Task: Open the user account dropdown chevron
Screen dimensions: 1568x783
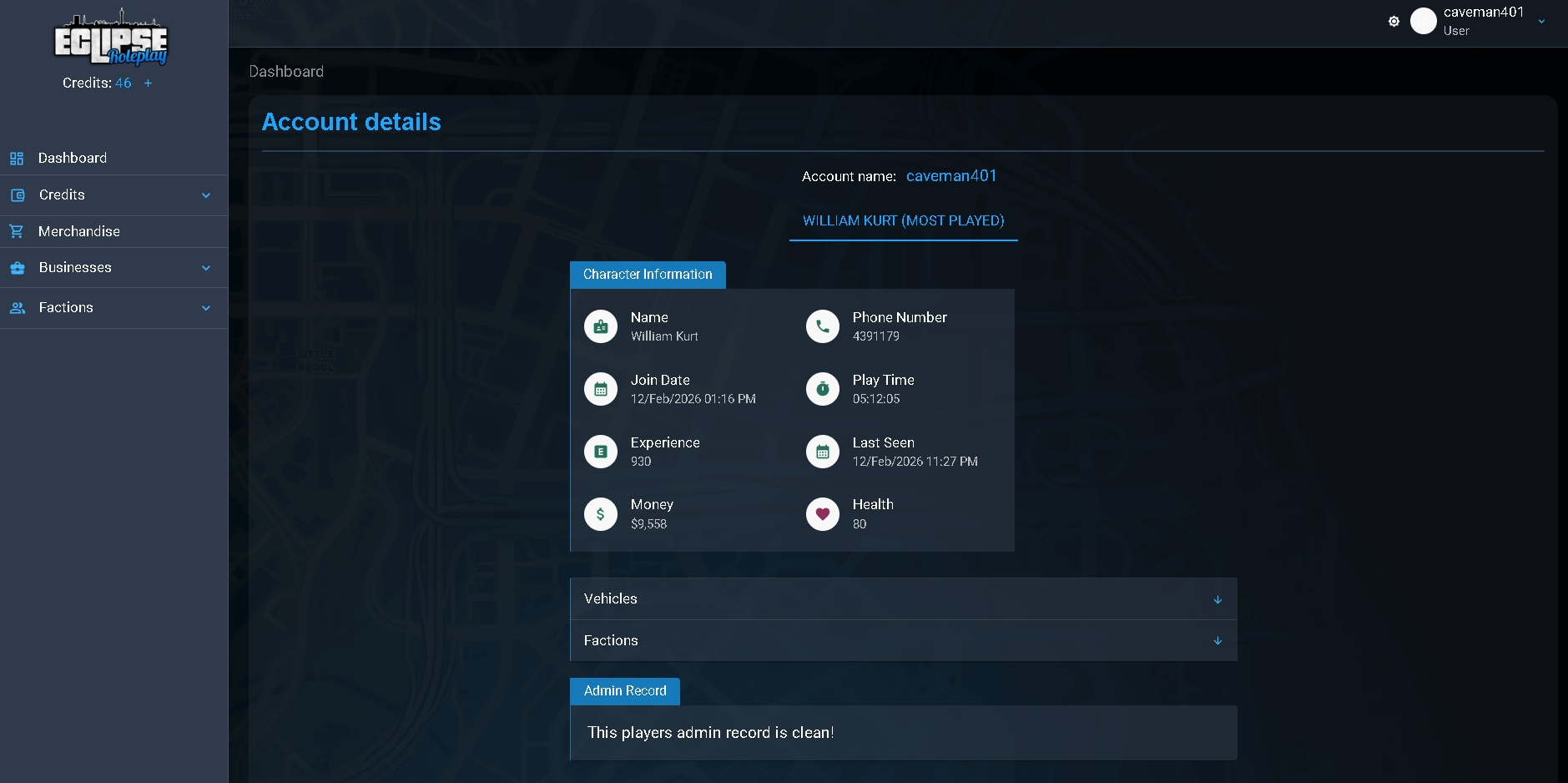Action: click(x=1541, y=22)
